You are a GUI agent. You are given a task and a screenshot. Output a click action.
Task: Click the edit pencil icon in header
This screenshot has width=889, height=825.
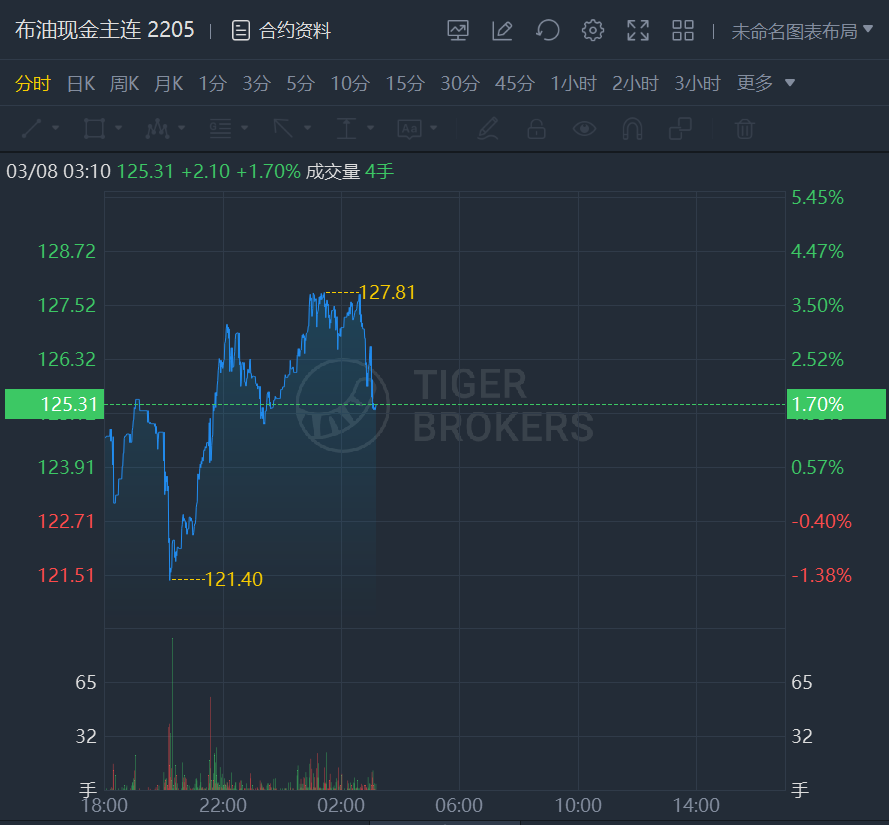click(502, 30)
